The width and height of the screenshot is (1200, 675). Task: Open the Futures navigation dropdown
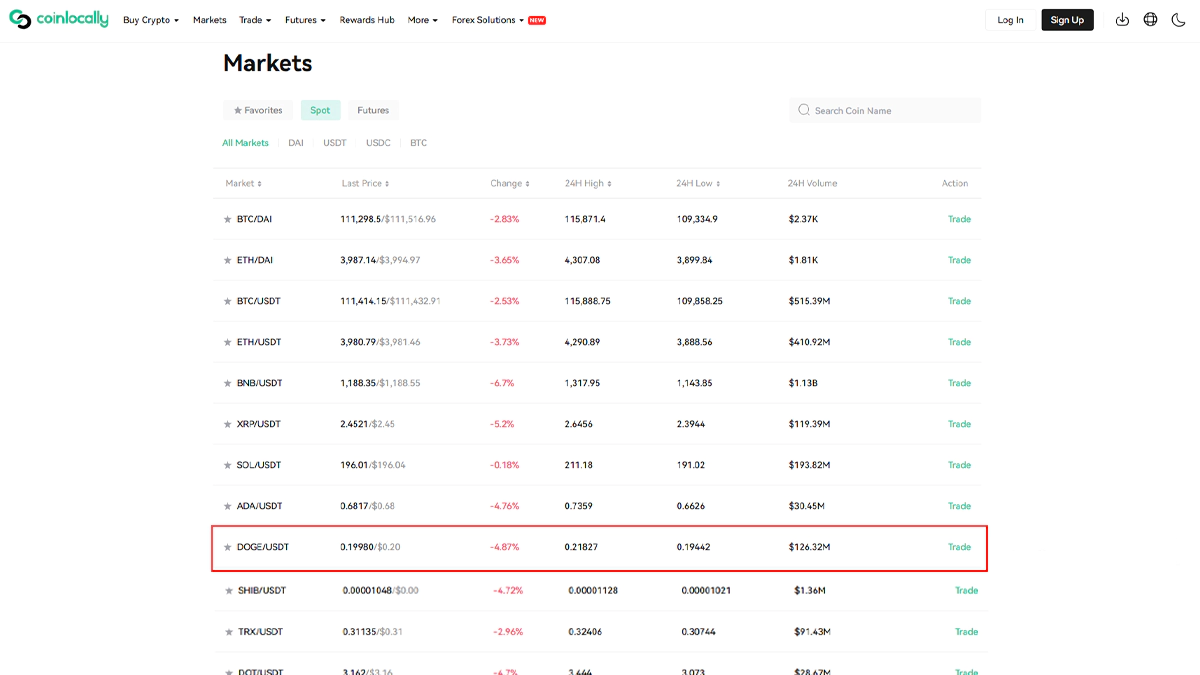pos(305,20)
